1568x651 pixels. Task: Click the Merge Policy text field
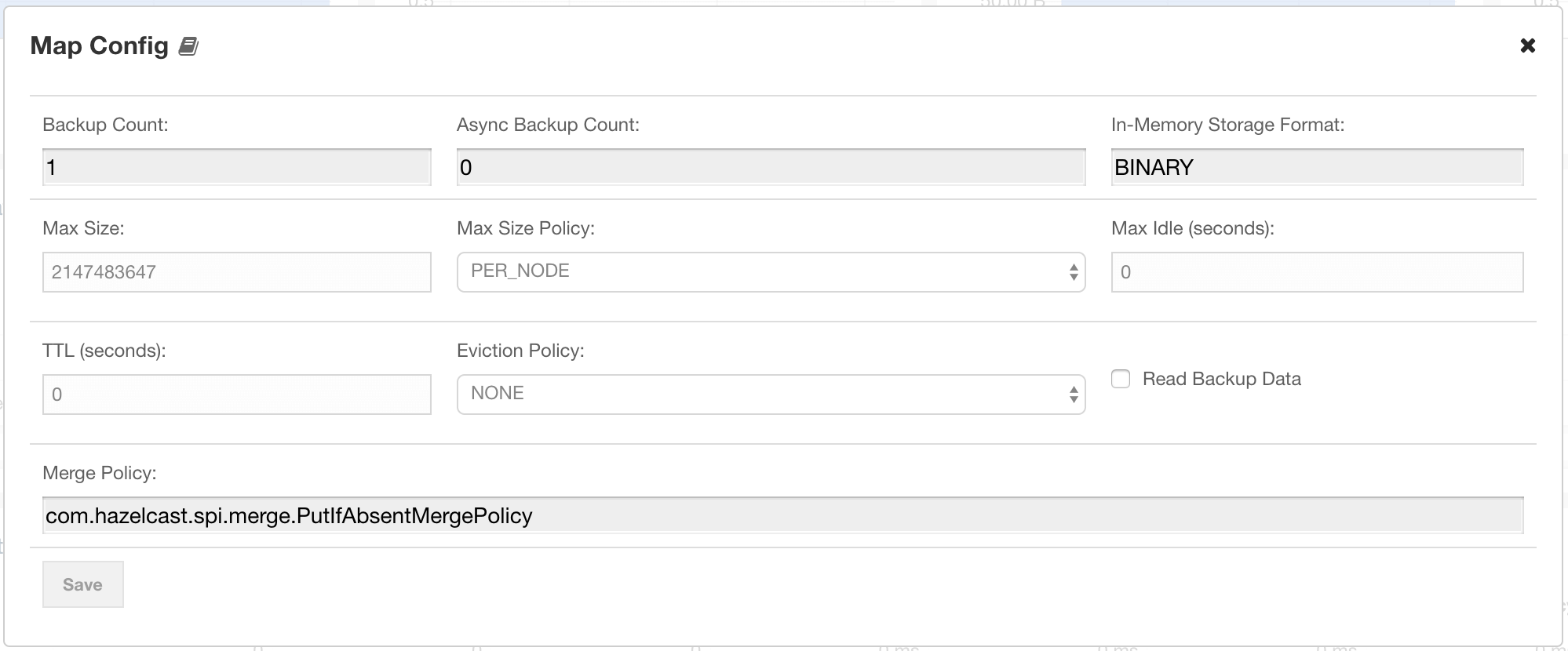click(x=782, y=515)
